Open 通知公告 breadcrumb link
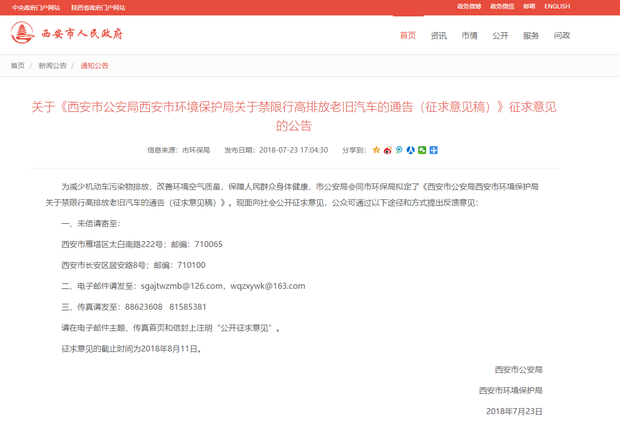 (94, 66)
